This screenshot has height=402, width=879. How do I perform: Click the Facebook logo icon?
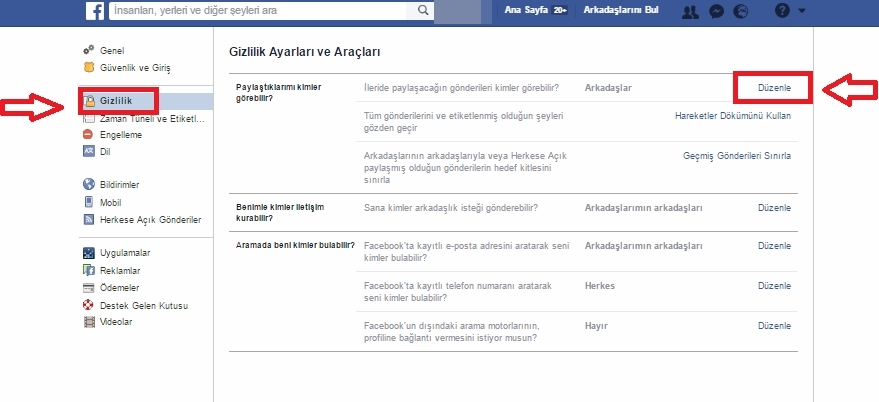click(95, 11)
